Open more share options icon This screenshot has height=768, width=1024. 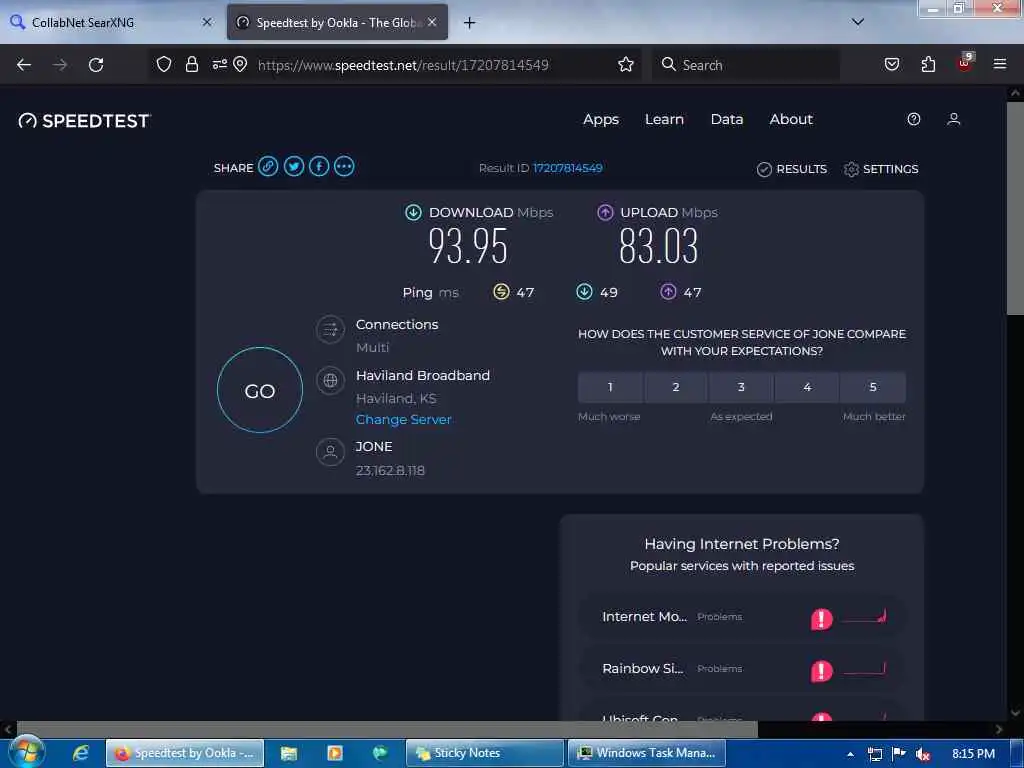click(x=344, y=167)
